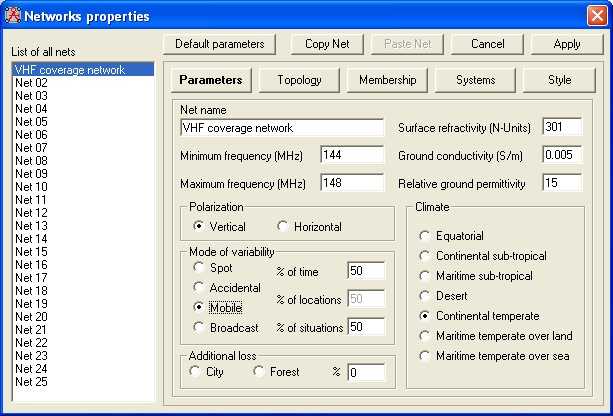613x416 pixels.
Task: Select Equatorial climate
Action: [x=425, y=236]
